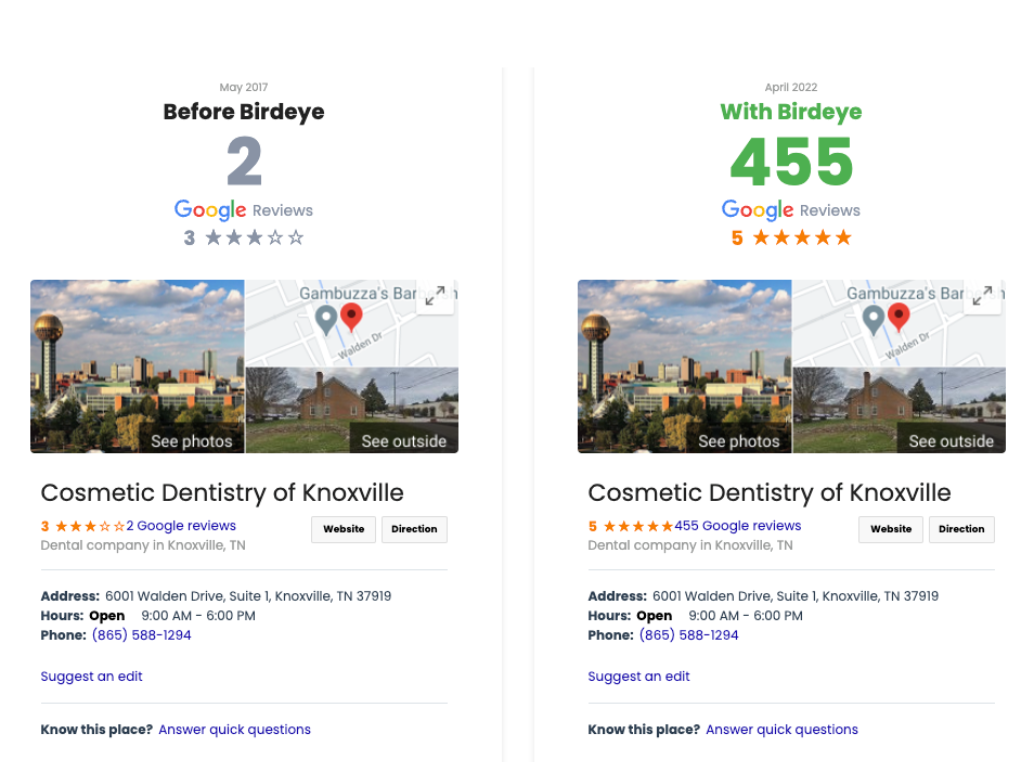Click Google logo under With Birdeye

click(x=758, y=210)
